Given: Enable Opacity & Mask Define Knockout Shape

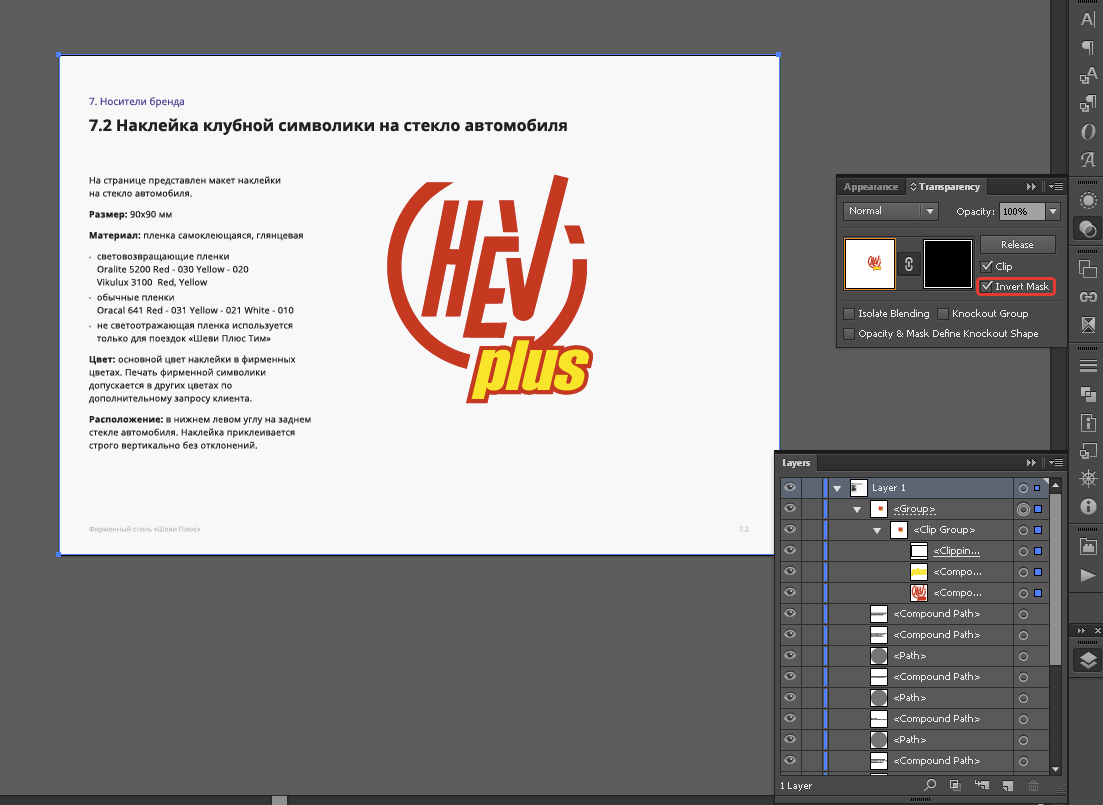Looking at the screenshot, I should (849, 334).
